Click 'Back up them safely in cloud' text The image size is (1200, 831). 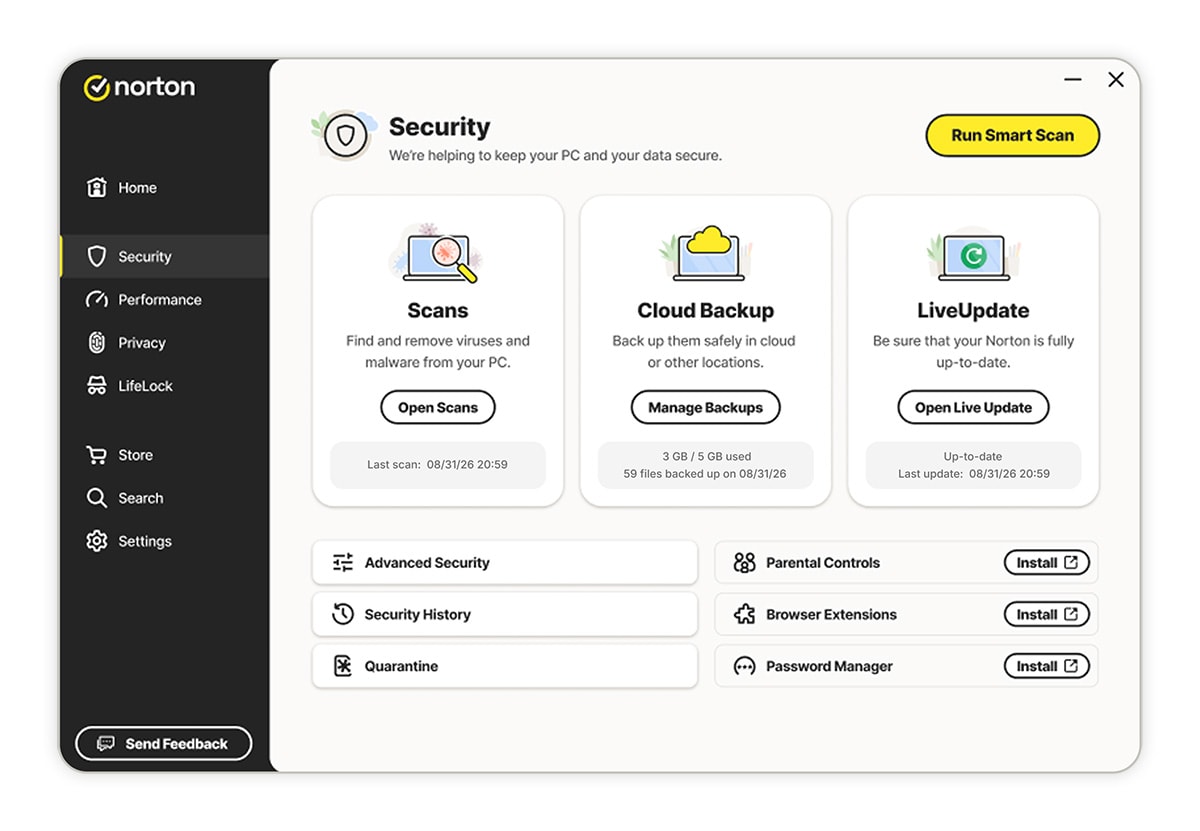[x=704, y=351]
